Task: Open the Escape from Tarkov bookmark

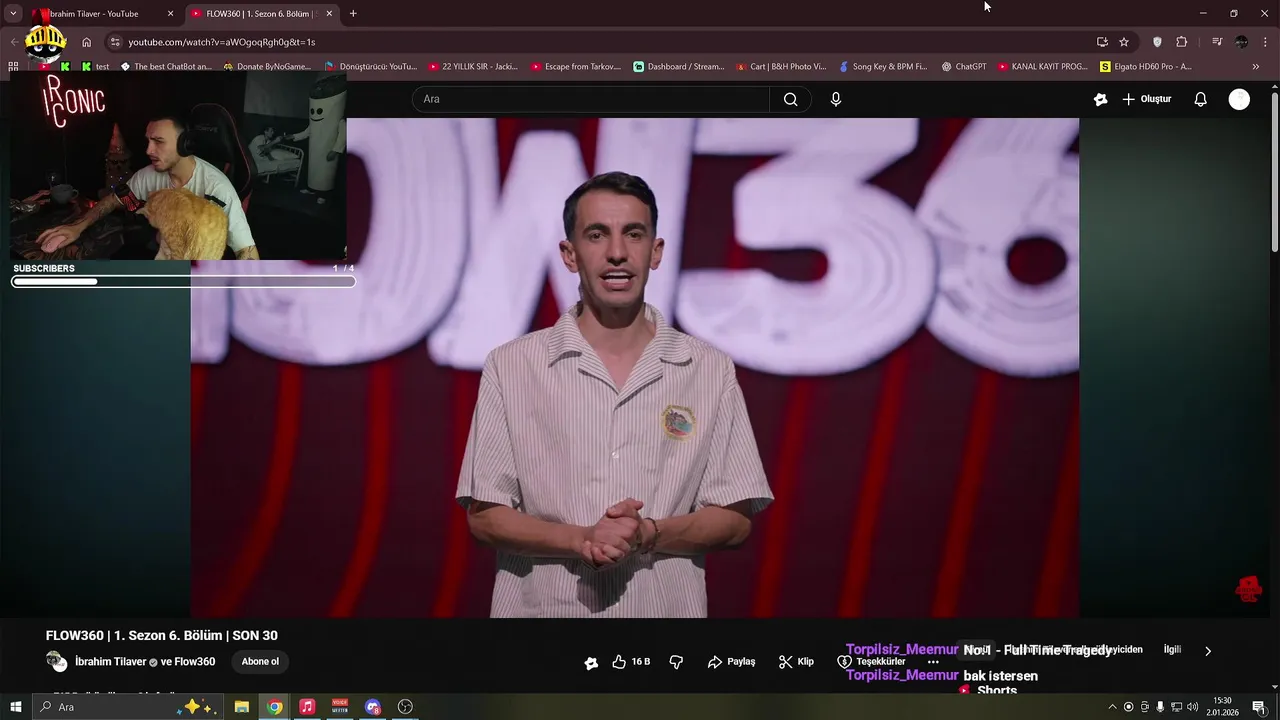Action: tap(576, 67)
